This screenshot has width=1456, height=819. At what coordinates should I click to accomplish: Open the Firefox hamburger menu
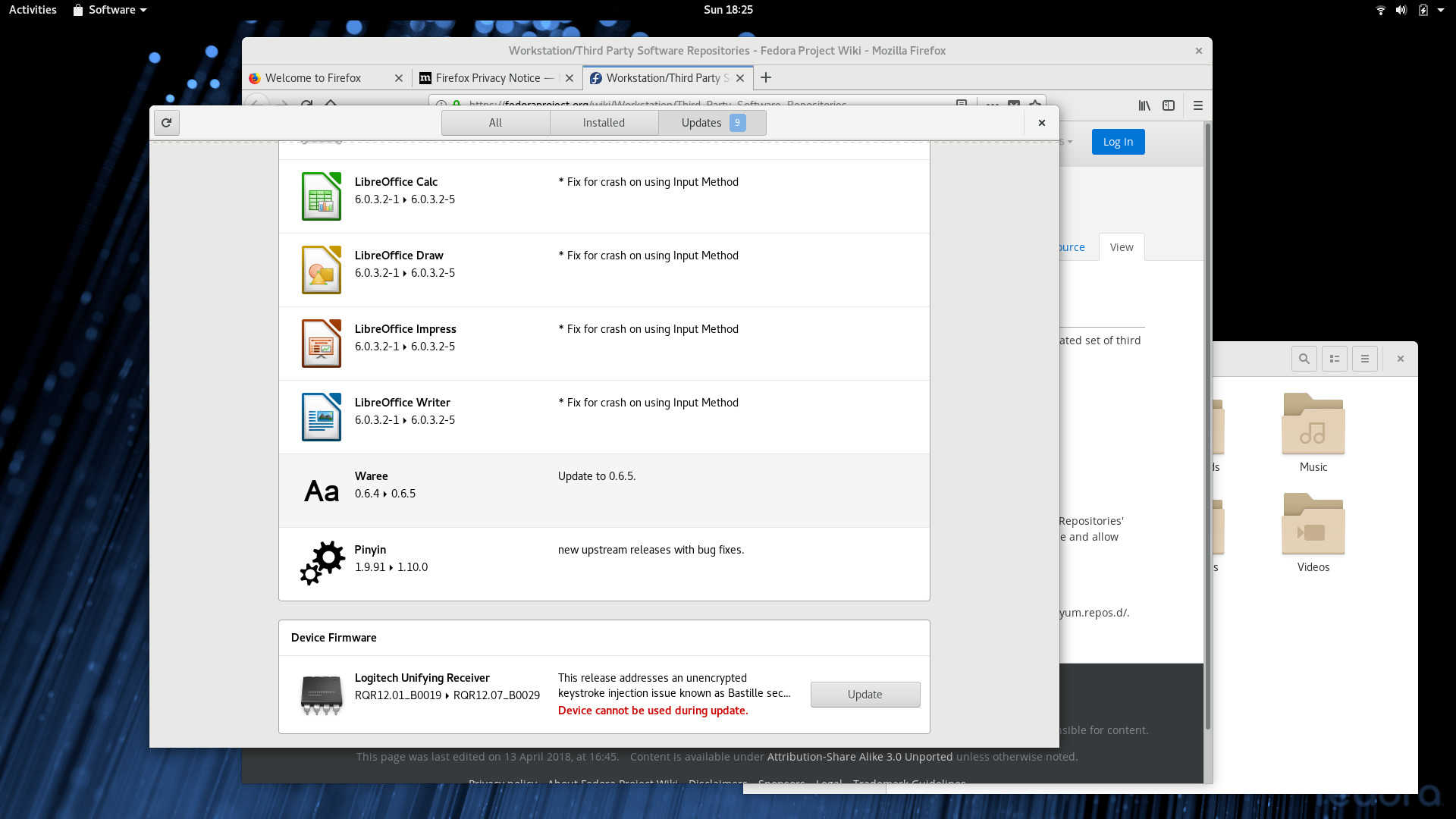coord(1198,105)
